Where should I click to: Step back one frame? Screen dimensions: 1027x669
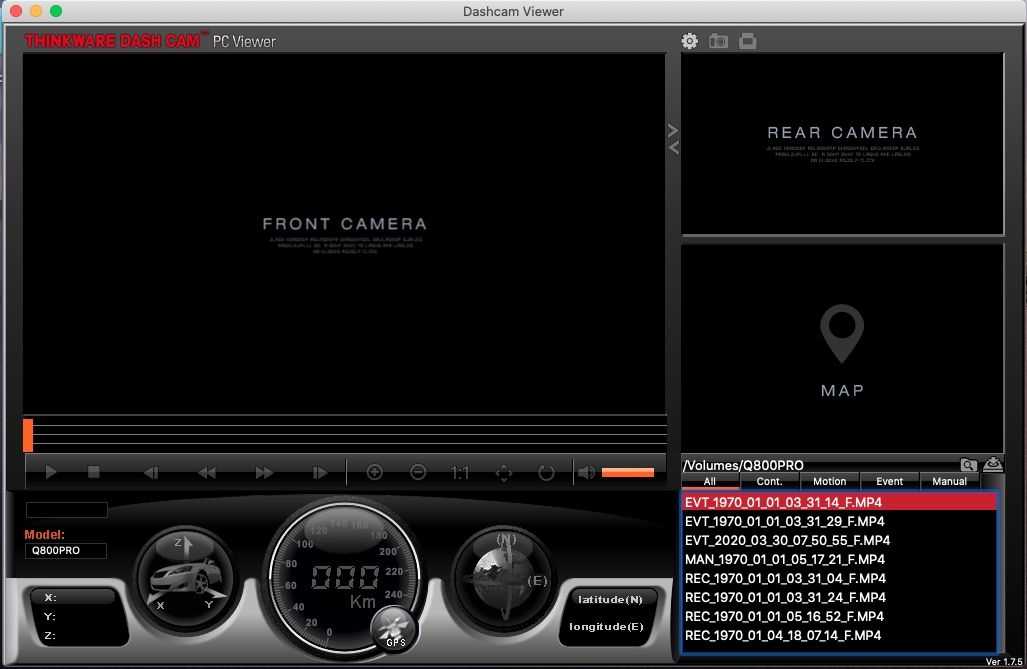point(151,472)
